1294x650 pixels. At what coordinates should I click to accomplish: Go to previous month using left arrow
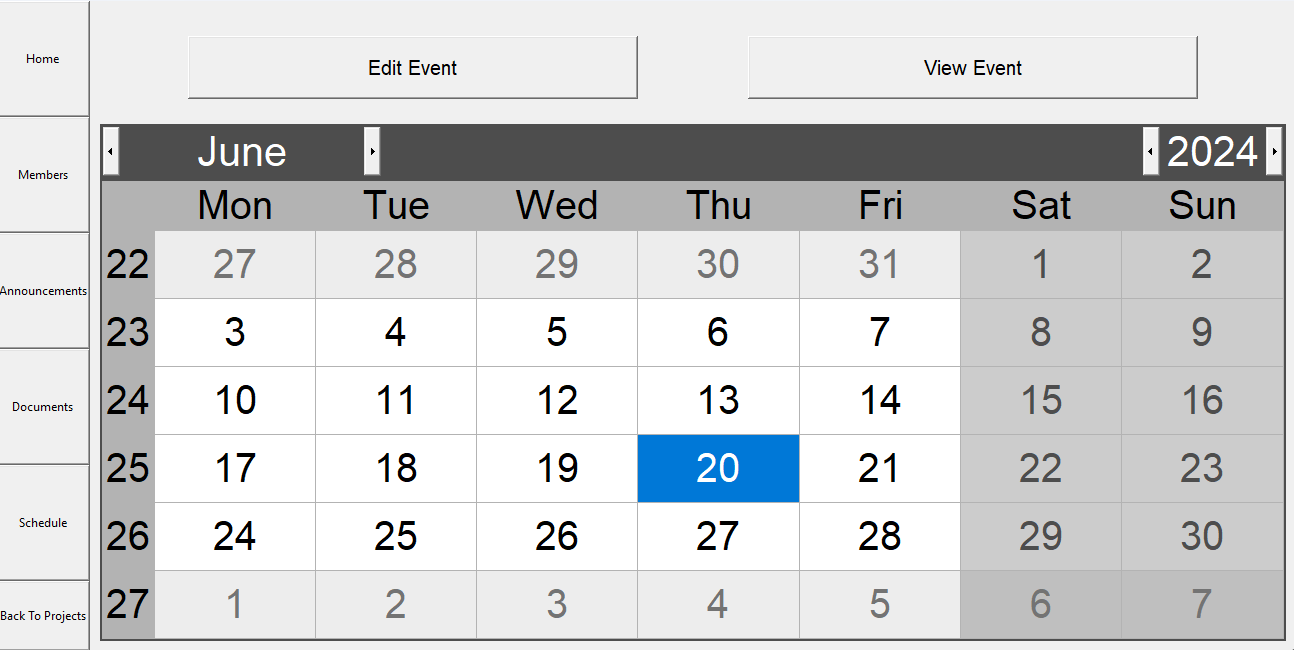111,152
